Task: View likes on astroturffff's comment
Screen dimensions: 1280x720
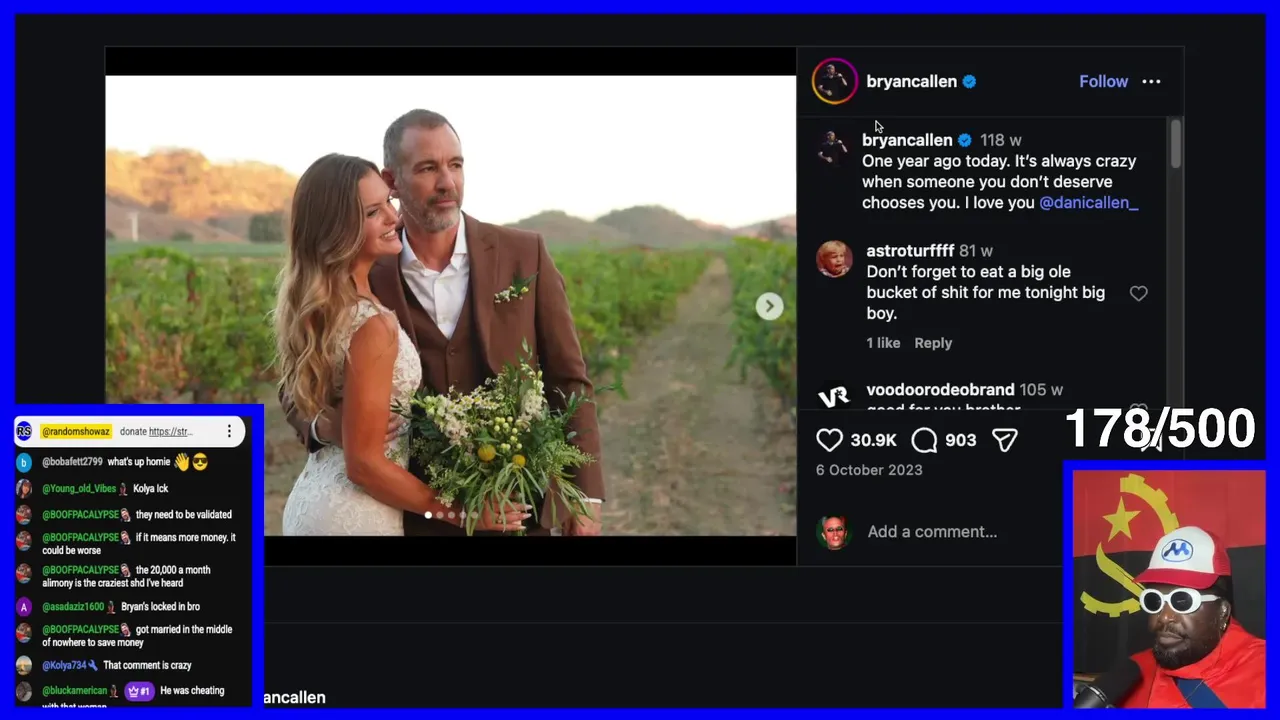Action: pos(883,343)
